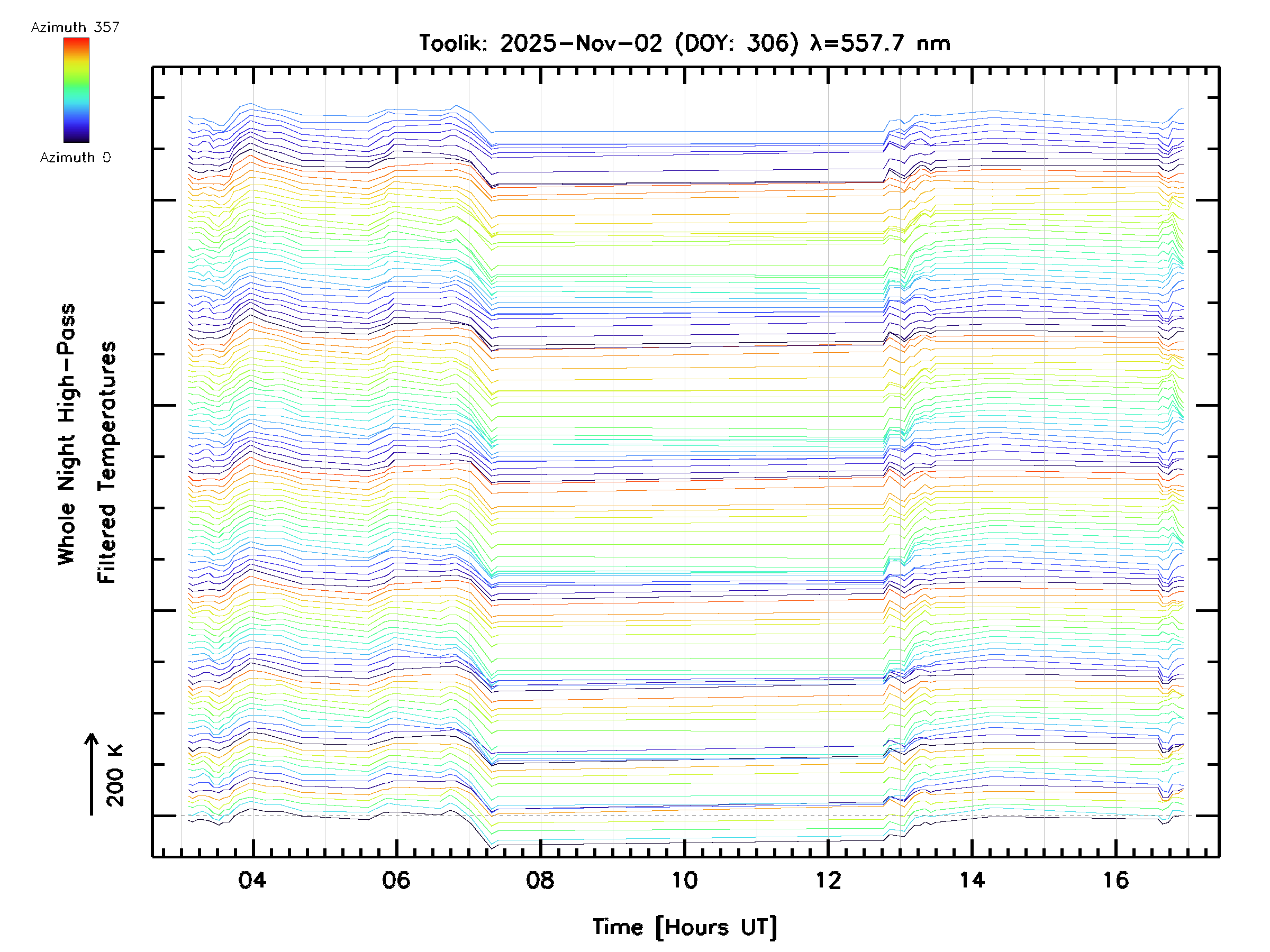Click the 'Time [Hours UT]' axis label
1270x952 pixels.
684,927
